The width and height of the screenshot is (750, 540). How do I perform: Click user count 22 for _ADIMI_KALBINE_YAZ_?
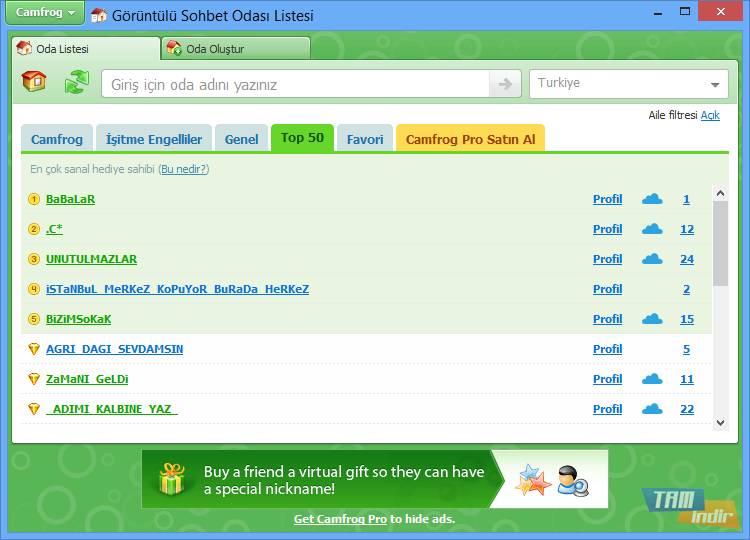[x=687, y=409]
